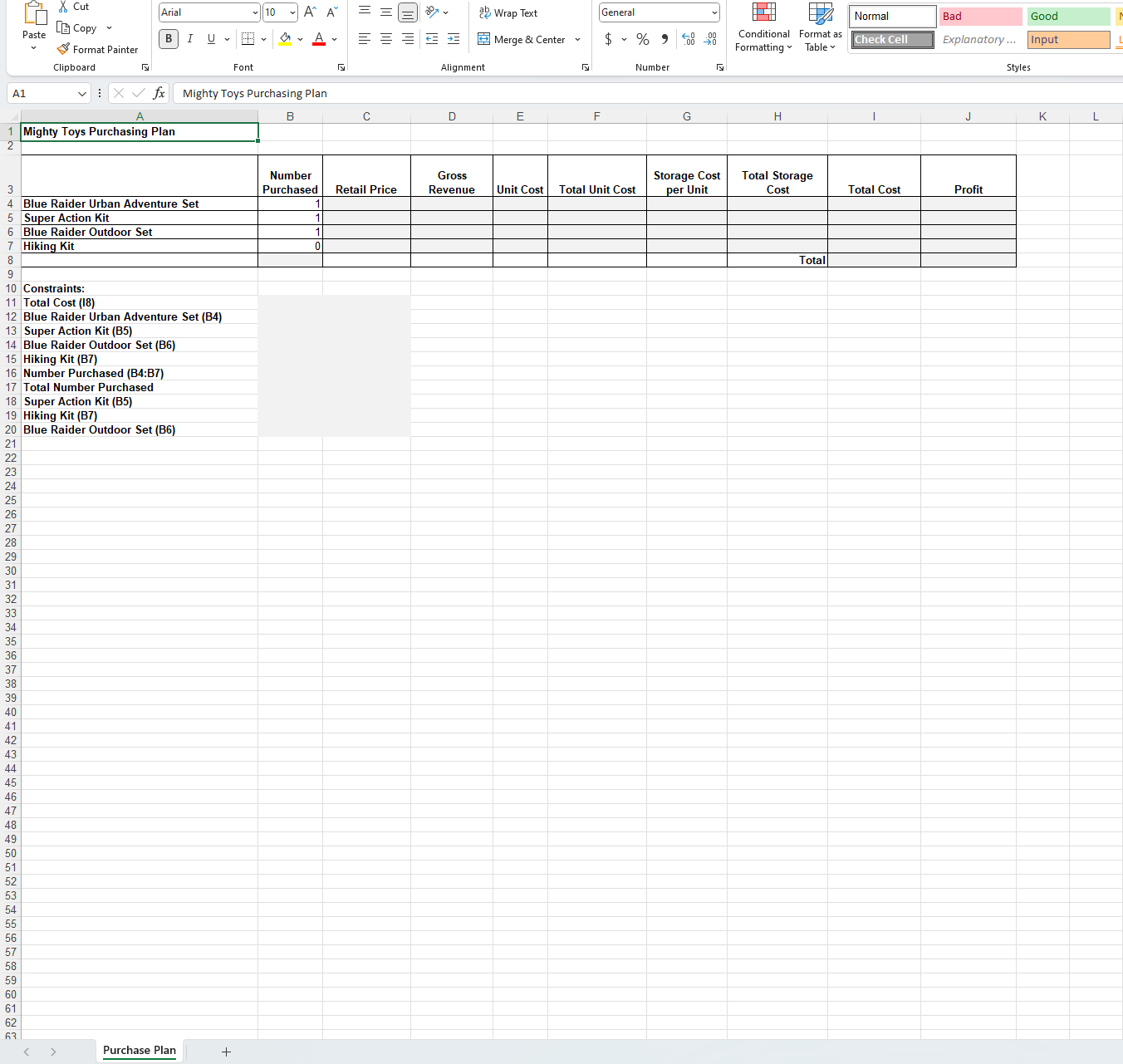Click the red Font Color A
Screen dimensions: 1123x1064
319,39
